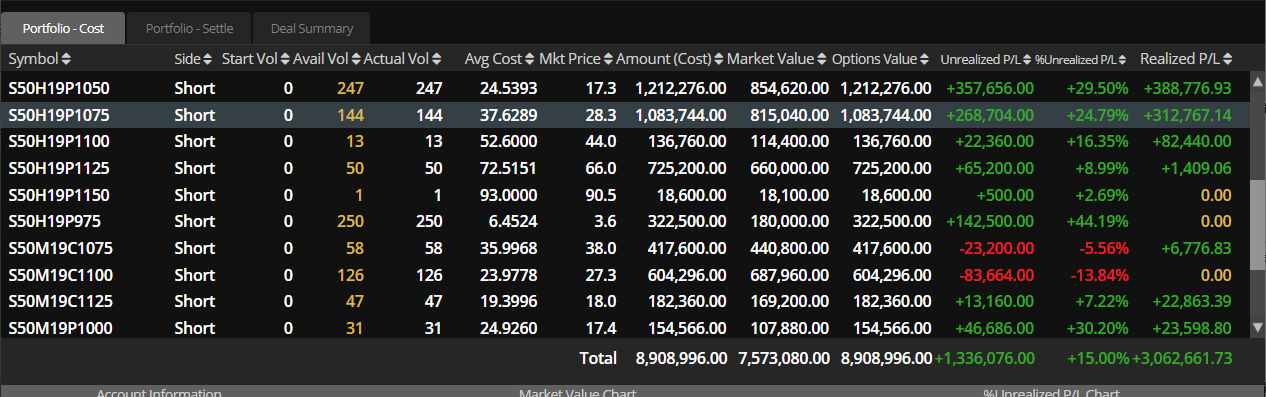Click the table scrollbar down arrow
Screen dimensions: 1266x397
pyautogui.click(x=1258, y=326)
